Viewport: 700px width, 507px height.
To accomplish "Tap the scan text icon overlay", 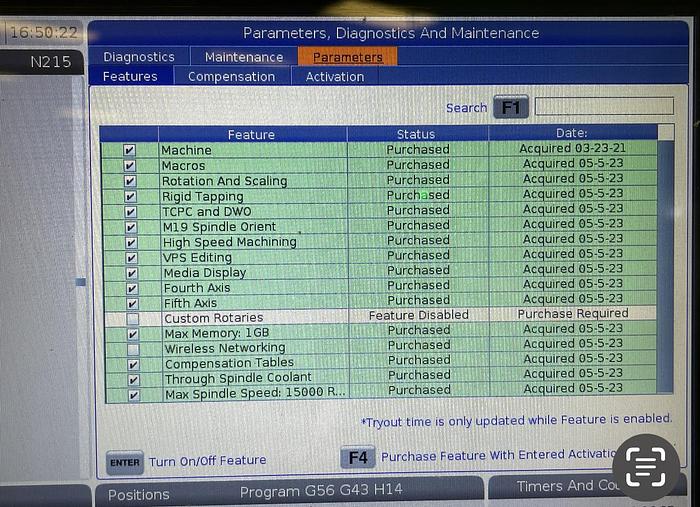I will [645, 467].
